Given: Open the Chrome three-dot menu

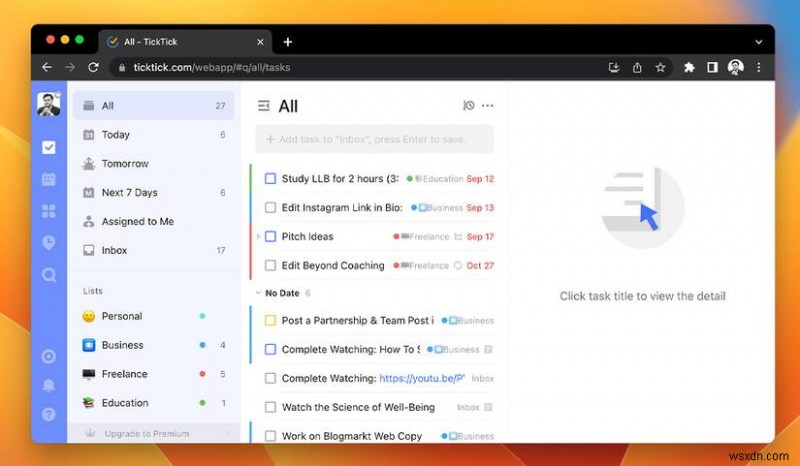Looking at the screenshot, I should (759, 67).
